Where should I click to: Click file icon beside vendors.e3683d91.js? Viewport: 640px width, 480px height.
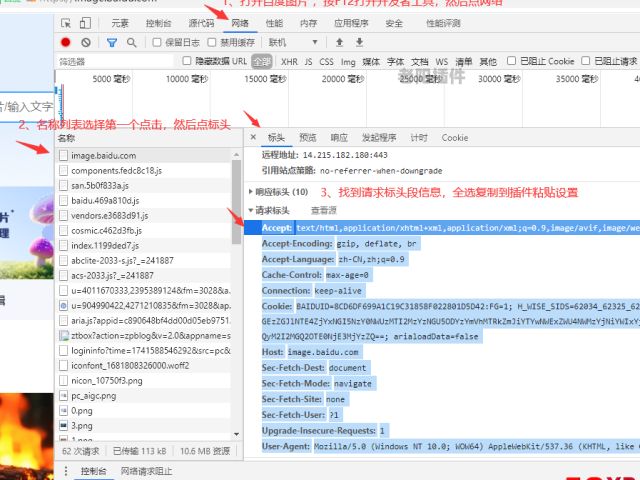[x=63, y=216]
